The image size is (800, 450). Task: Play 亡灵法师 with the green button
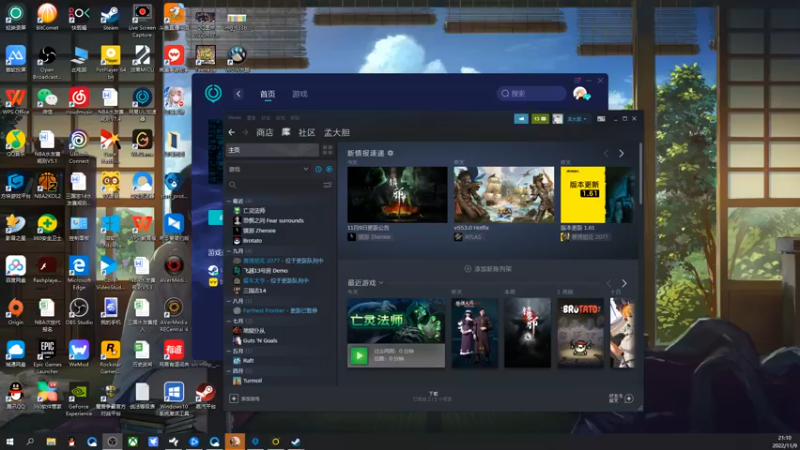pyautogui.click(x=359, y=356)
